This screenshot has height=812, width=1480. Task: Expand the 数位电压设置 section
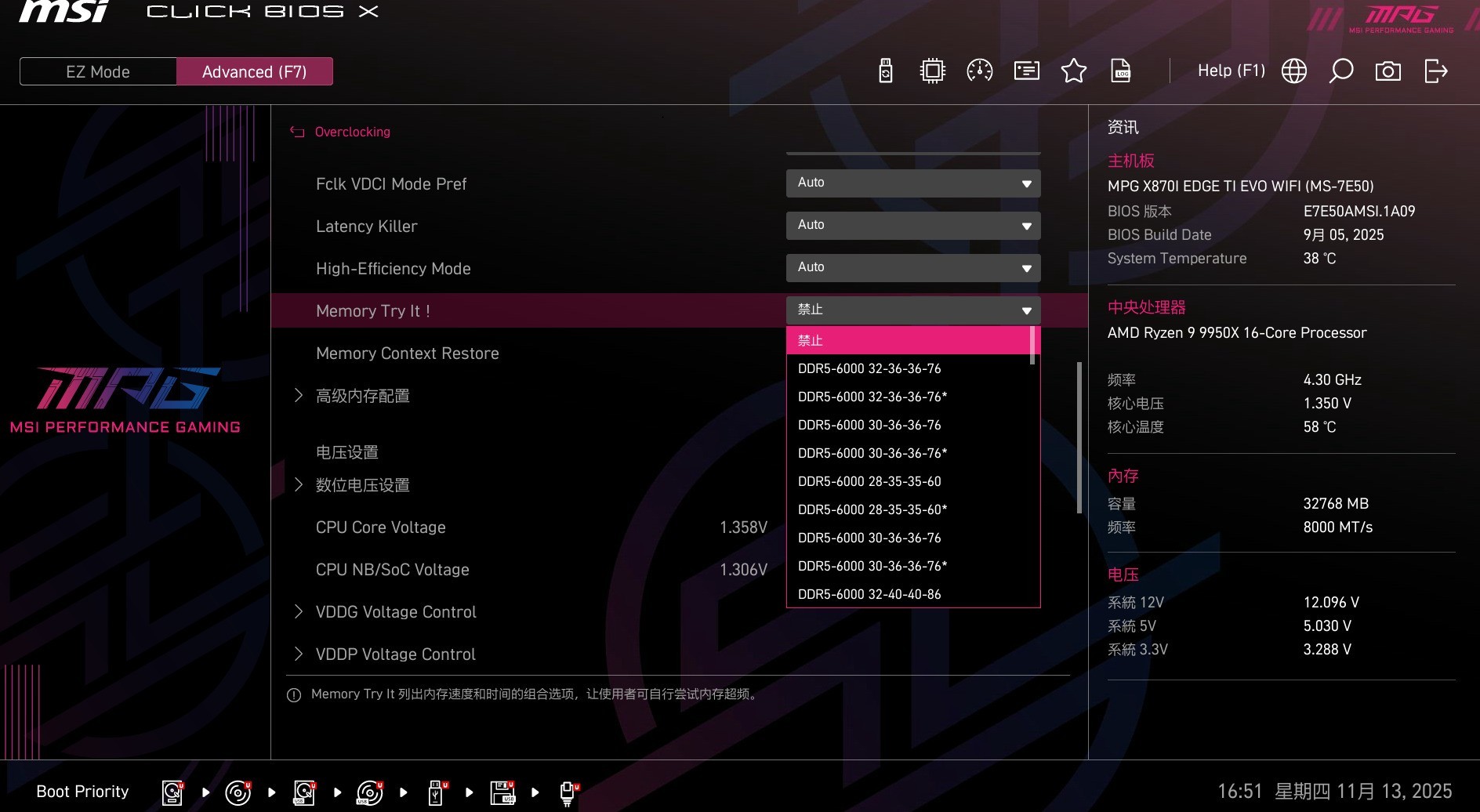[x=363, y=485]
